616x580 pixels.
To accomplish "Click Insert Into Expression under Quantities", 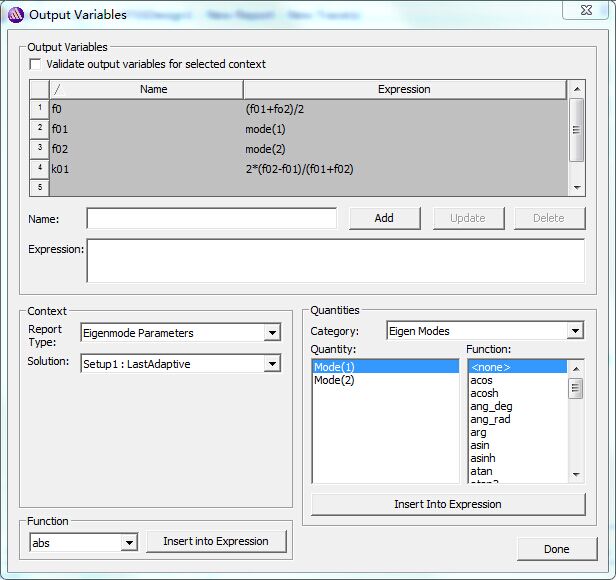I will (x=448, y=504).
